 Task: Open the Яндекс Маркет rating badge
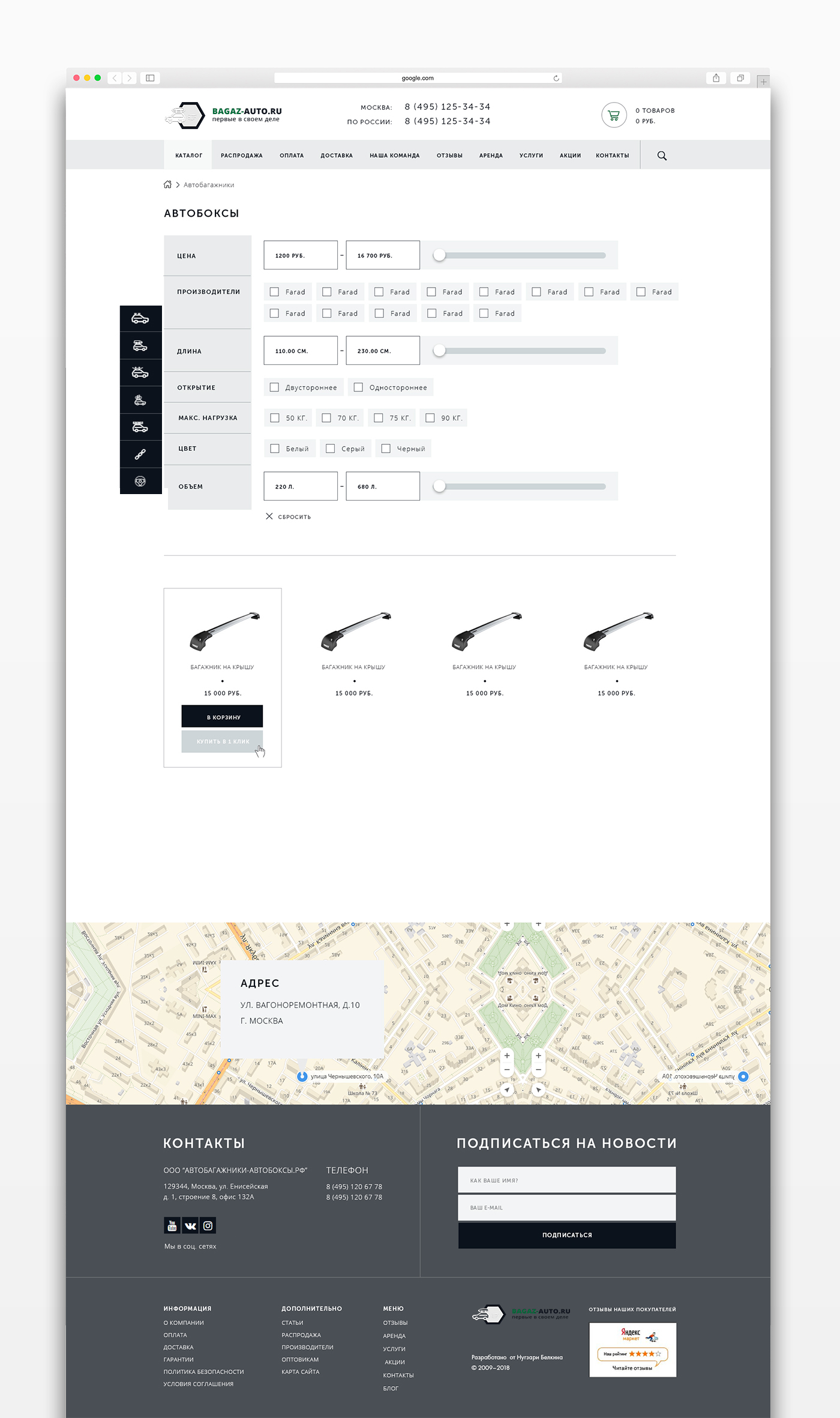632,1350
